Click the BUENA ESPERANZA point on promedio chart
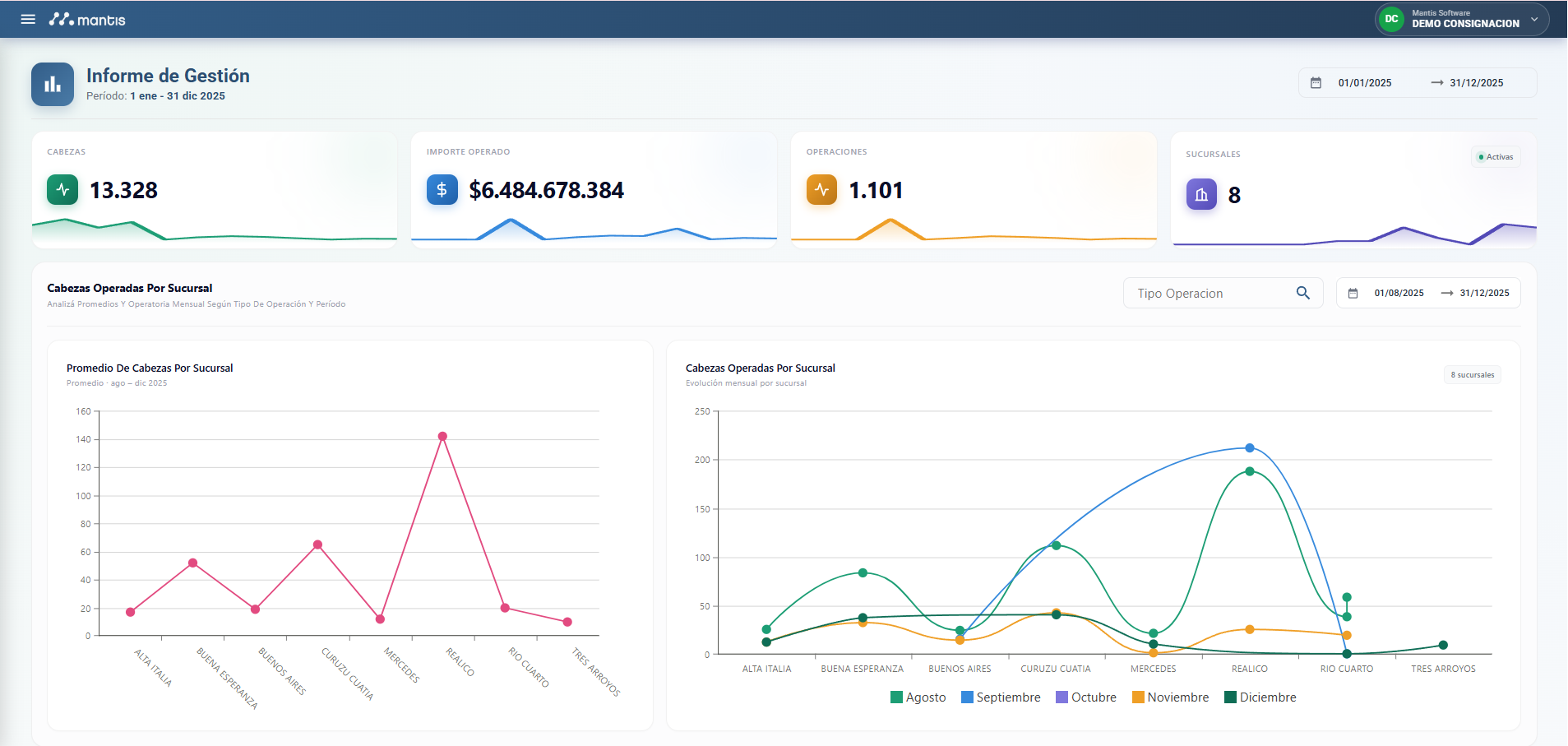Image resolution: width=1568 pixels, height=746 pixels. coord(192,563)
